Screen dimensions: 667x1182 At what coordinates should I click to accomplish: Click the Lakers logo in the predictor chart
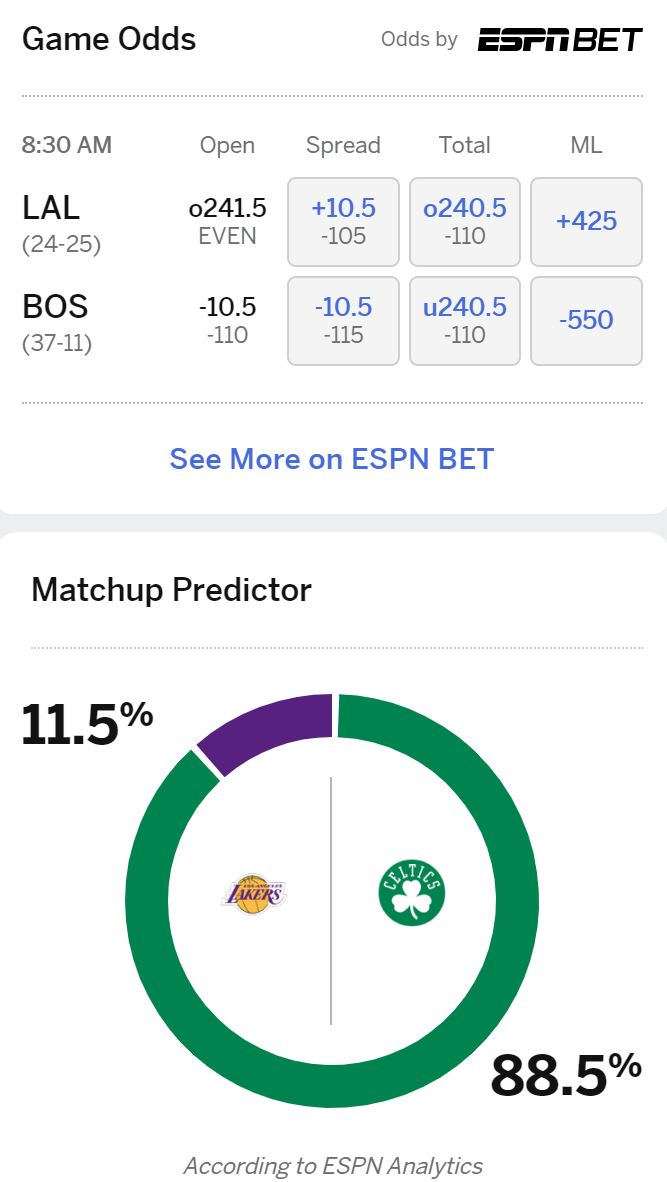point(253,892)
